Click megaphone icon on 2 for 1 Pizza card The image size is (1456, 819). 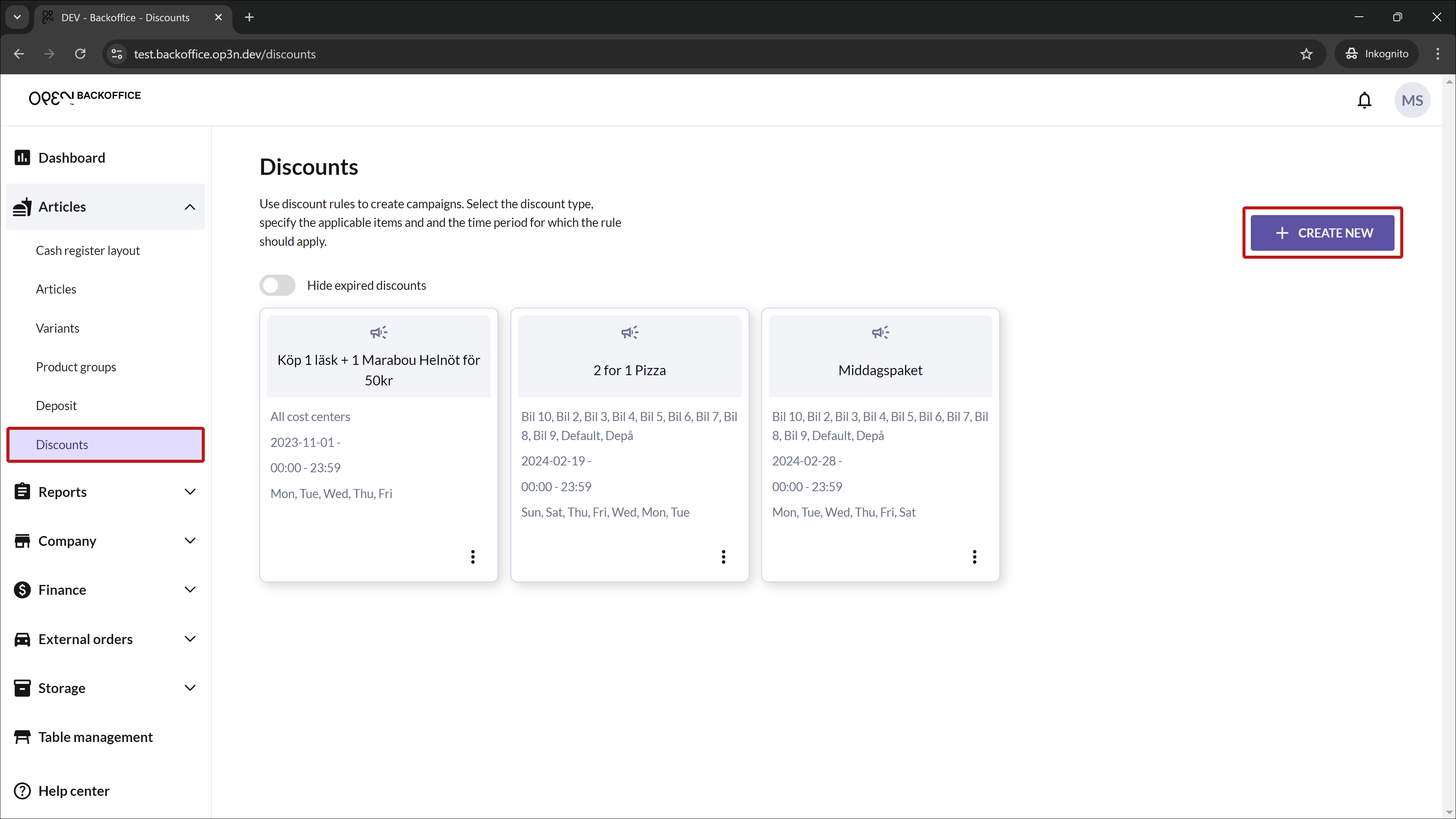pyautogui.click(x=630, y=332)
